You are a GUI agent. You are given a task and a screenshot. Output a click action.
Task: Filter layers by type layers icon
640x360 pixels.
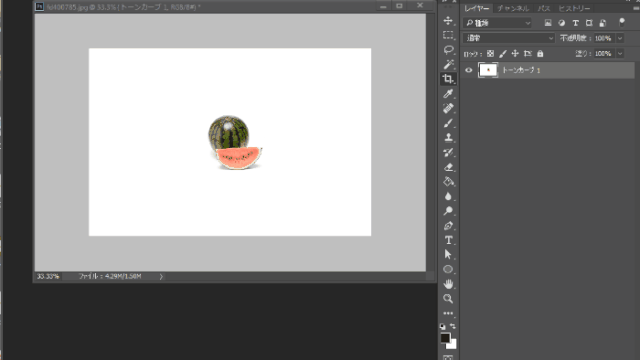576,23
